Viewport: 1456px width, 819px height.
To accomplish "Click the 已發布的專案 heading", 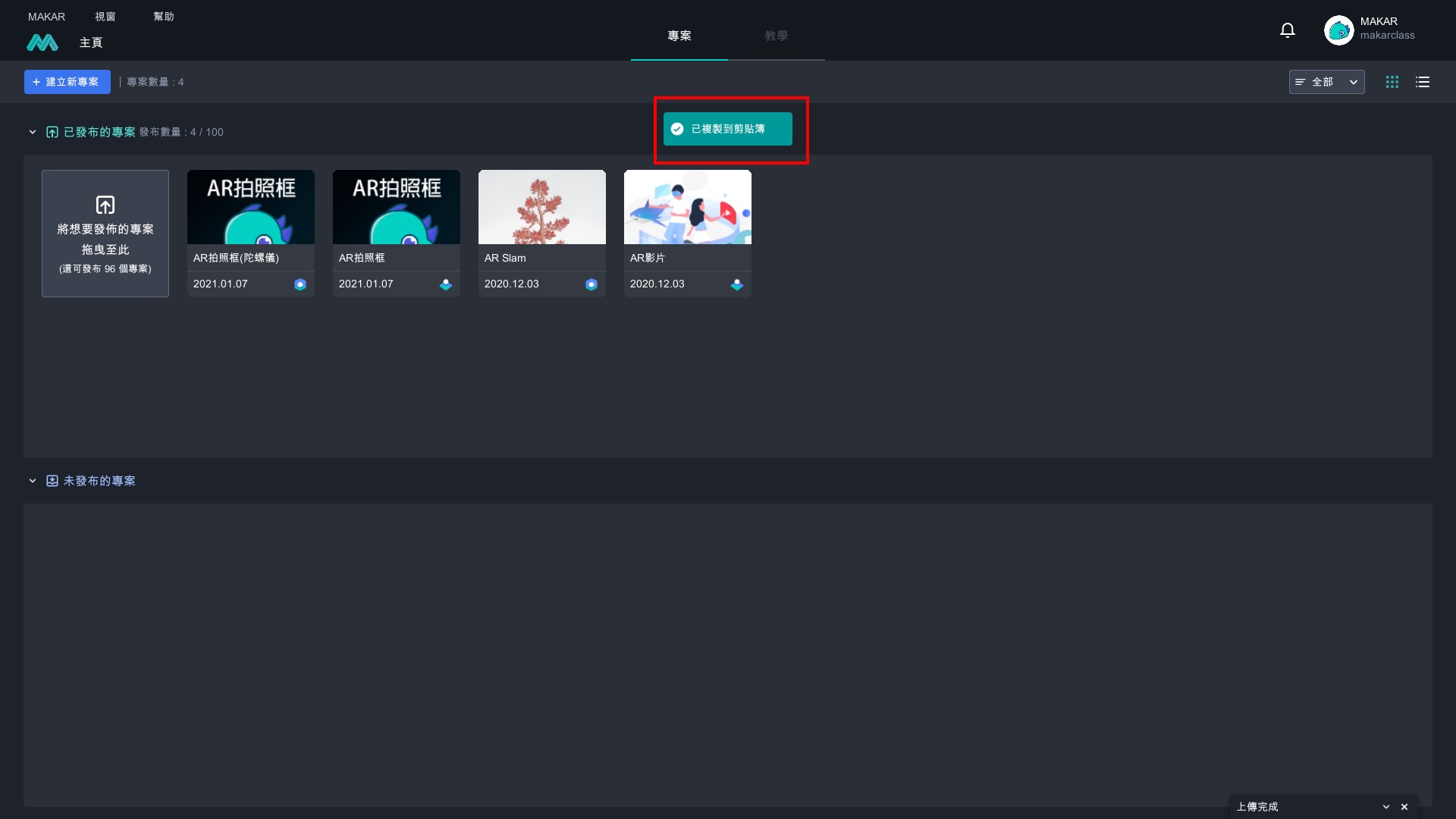I will point(99,132).
